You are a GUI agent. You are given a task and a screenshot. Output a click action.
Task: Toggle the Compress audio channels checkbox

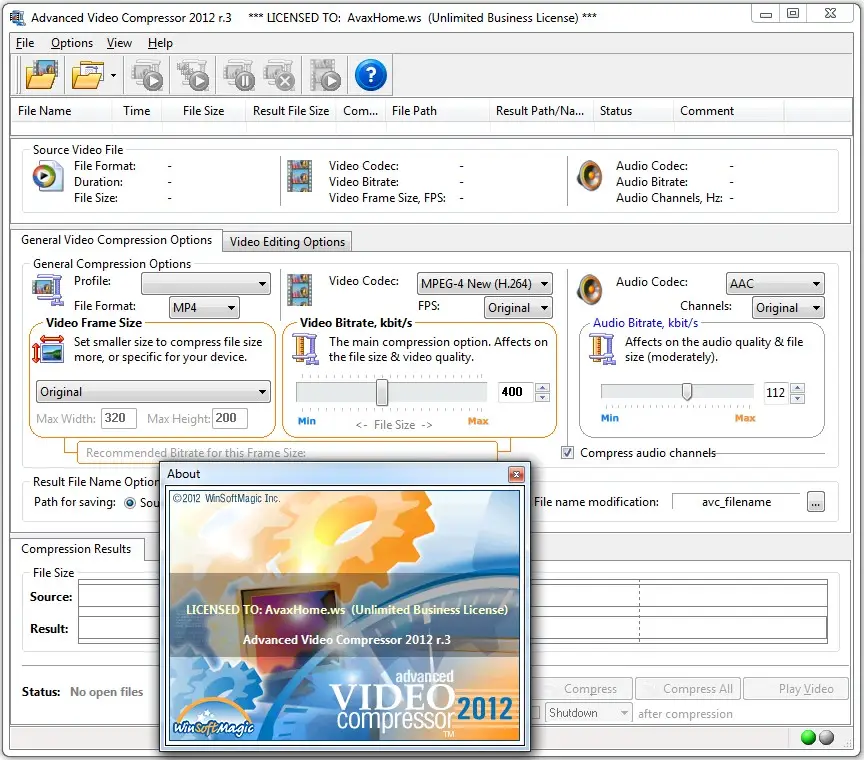[567, 453]
